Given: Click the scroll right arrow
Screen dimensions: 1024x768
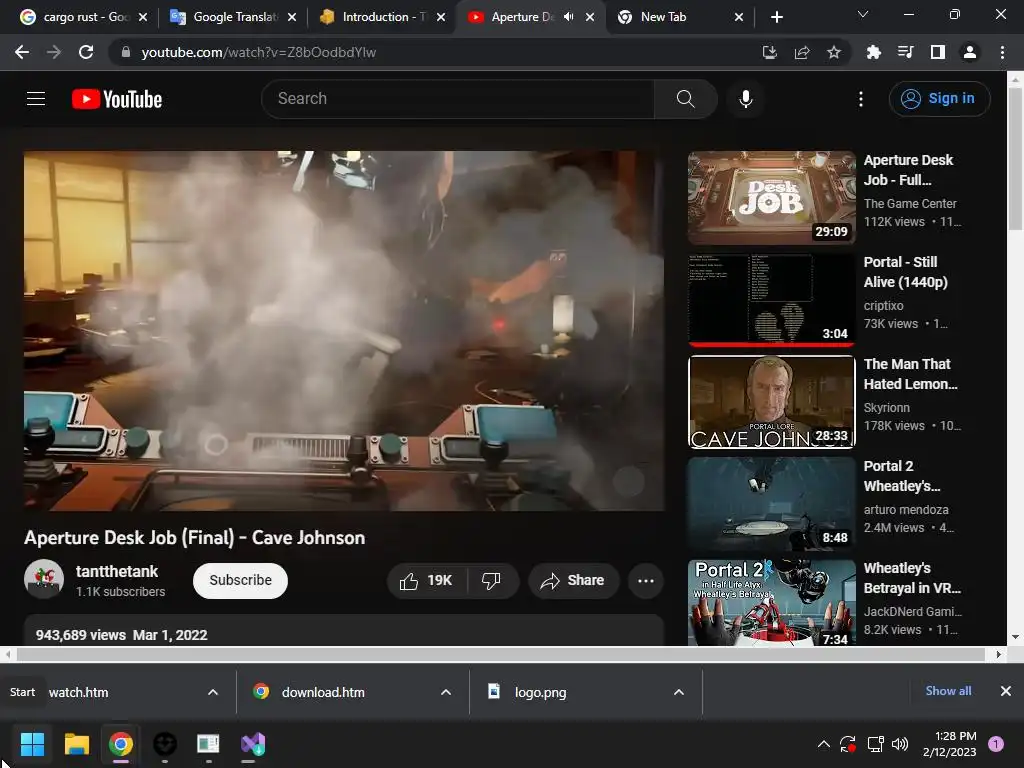Looking at the screenshot, I should (999, 654).
